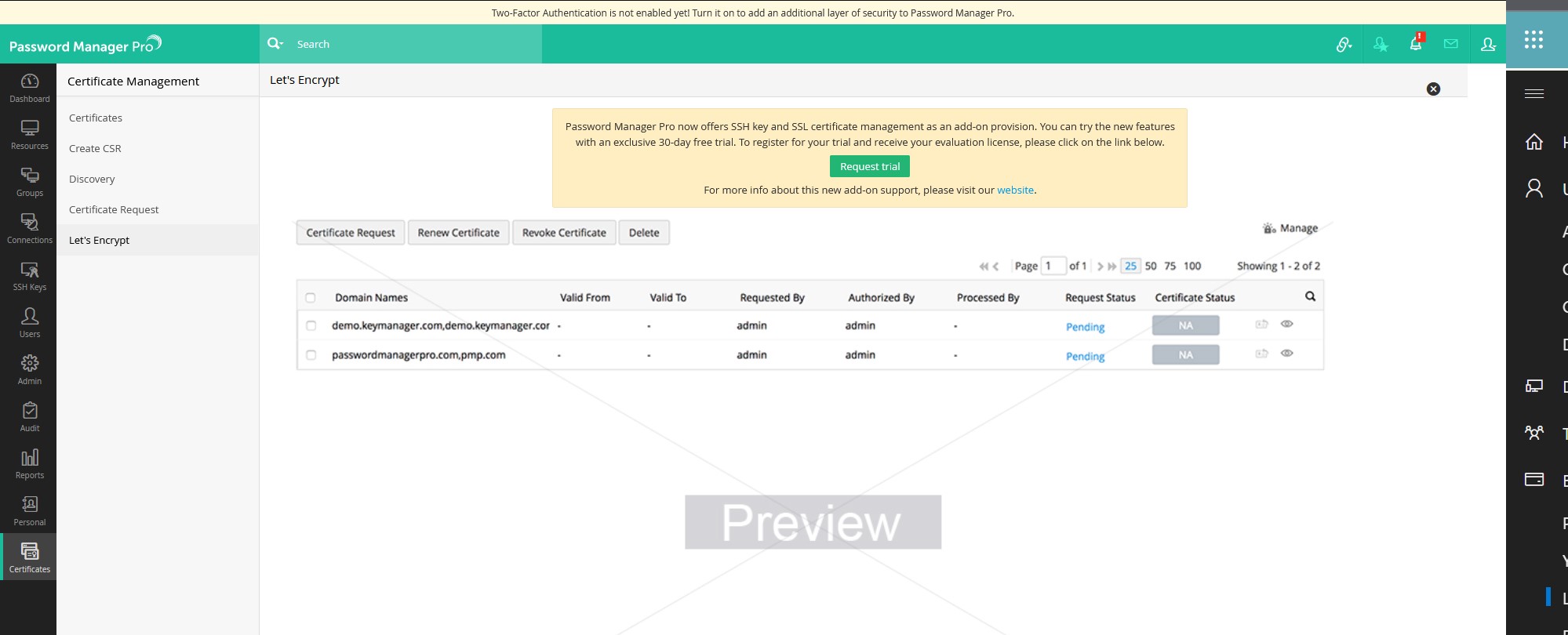The image size is (1568, 635).
Task: Click the green Request trial button
Action: (870, 166)
